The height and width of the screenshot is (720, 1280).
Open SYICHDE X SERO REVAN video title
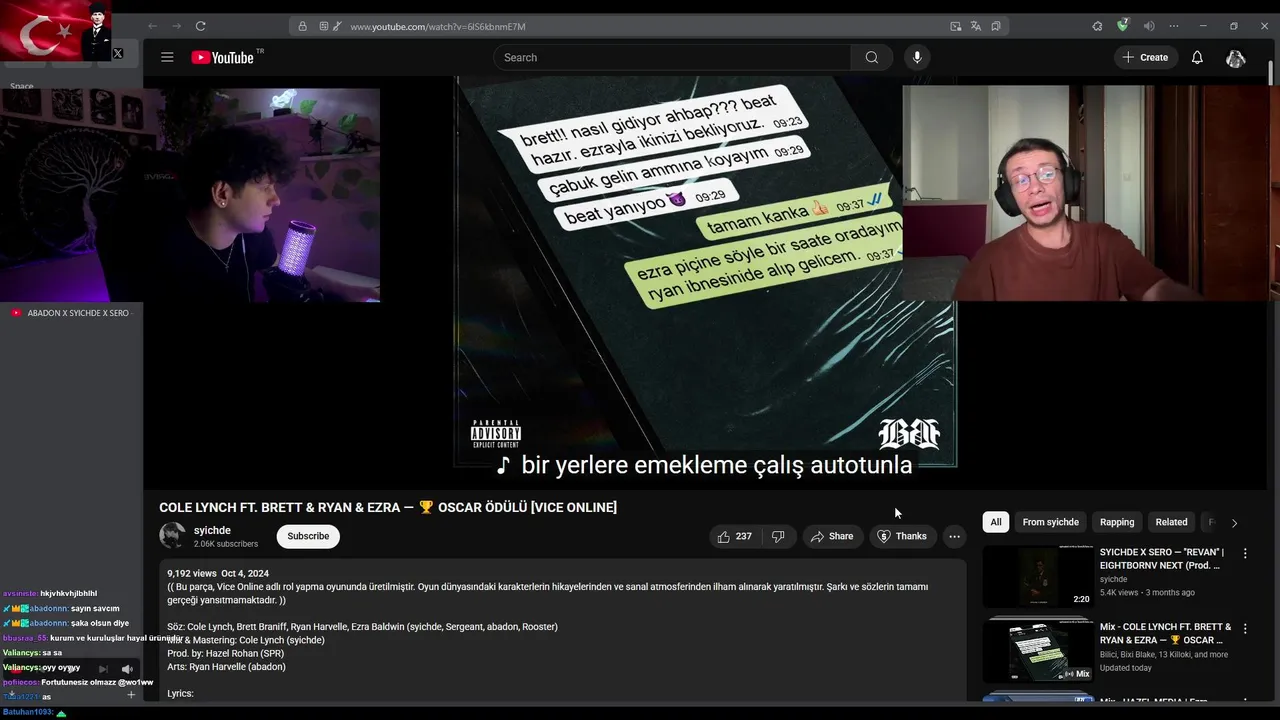coord(1161,559)
